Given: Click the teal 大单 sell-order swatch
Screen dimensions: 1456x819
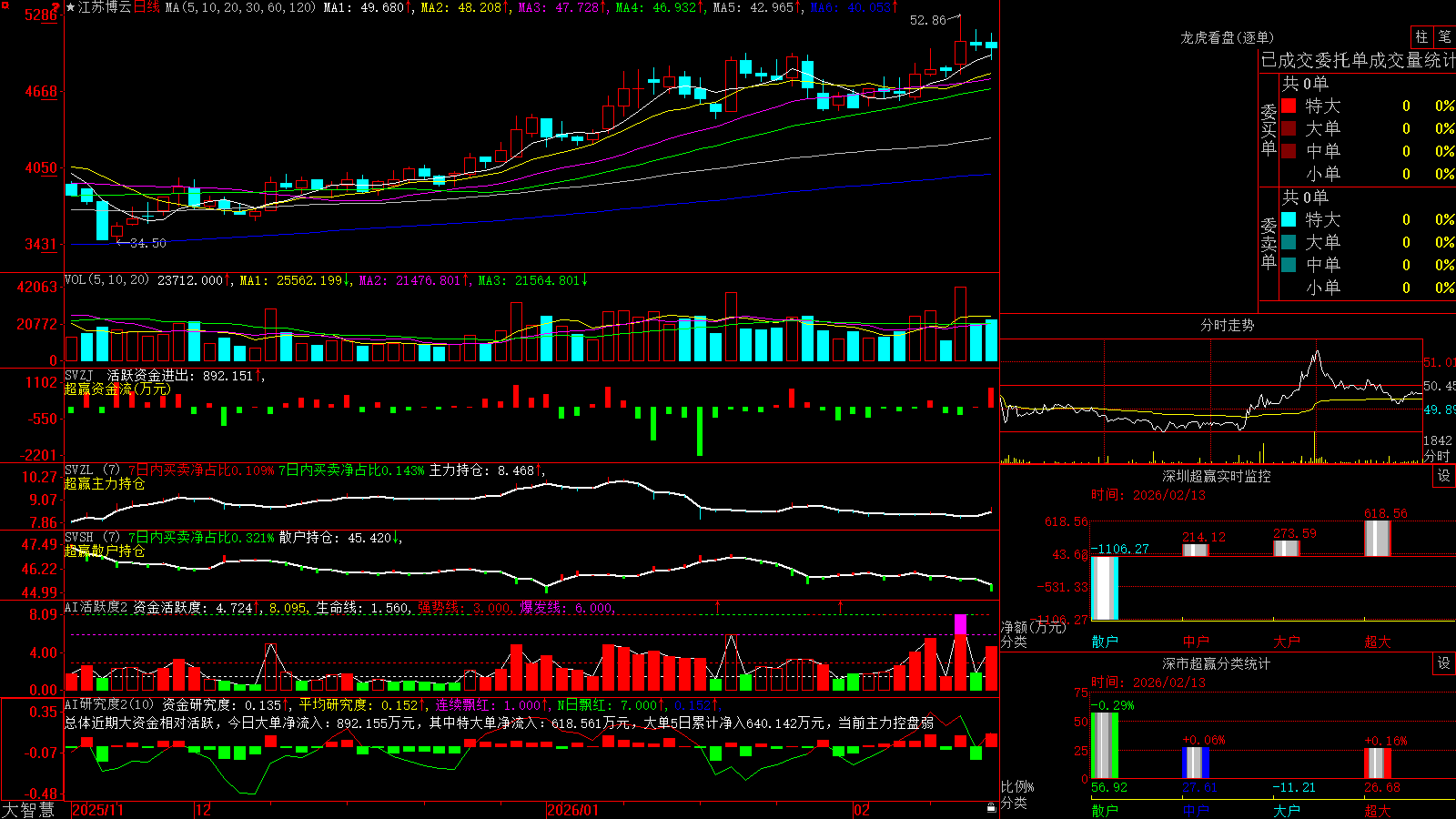Looking at the screenshot, I should (x=1289, y=242).
